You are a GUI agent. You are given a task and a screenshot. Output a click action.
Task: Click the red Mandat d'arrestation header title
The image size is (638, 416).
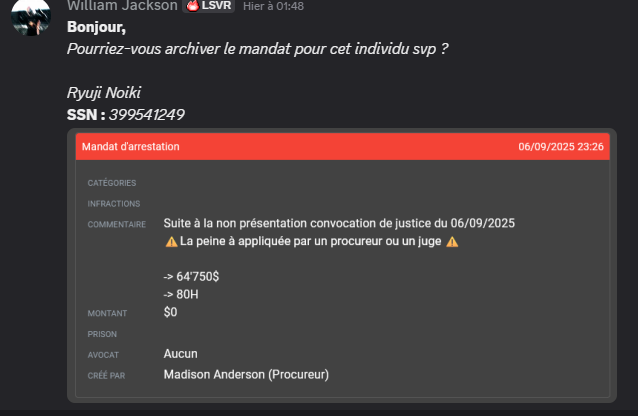tap(131, 146)
